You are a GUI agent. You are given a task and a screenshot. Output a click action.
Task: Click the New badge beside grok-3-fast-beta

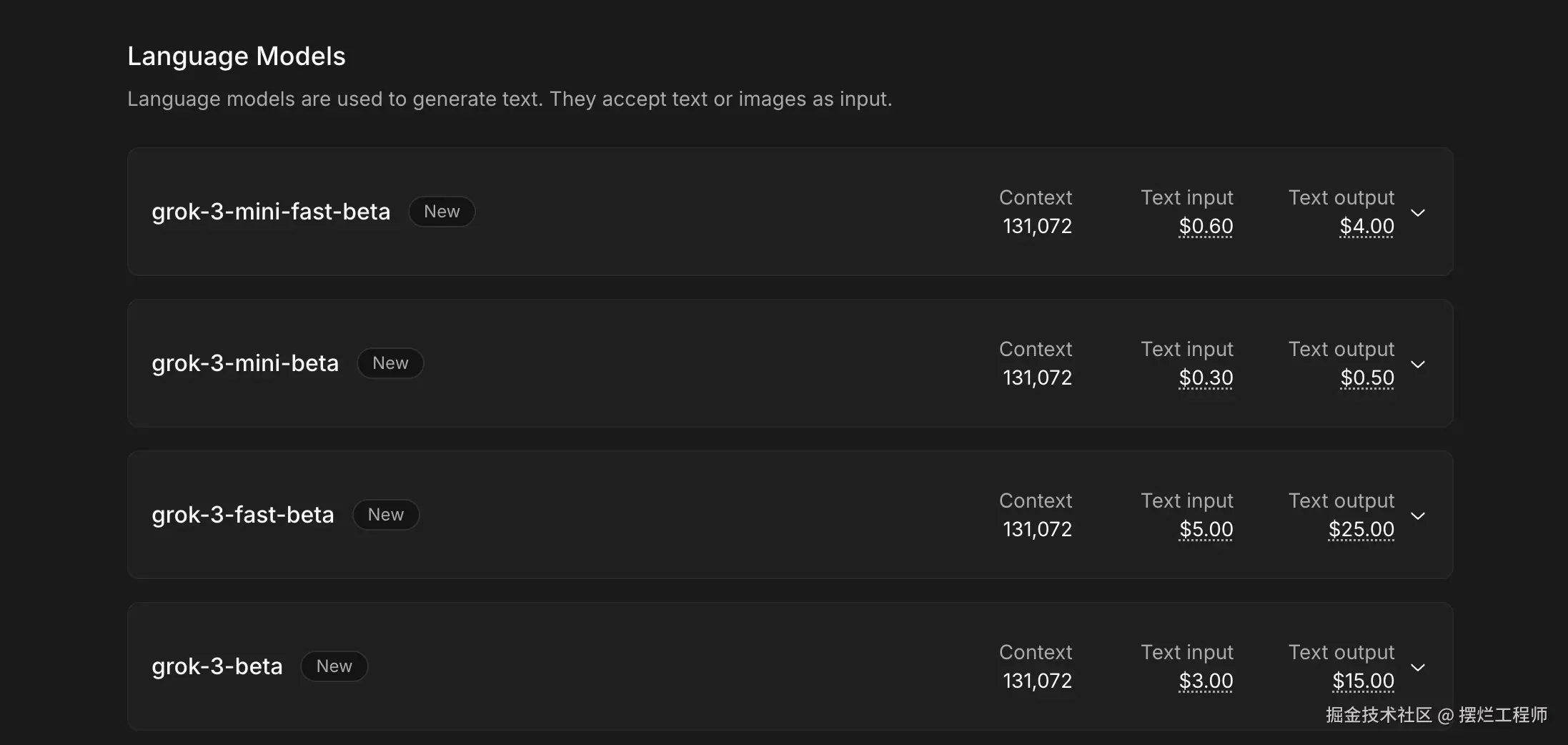point(386,515)
